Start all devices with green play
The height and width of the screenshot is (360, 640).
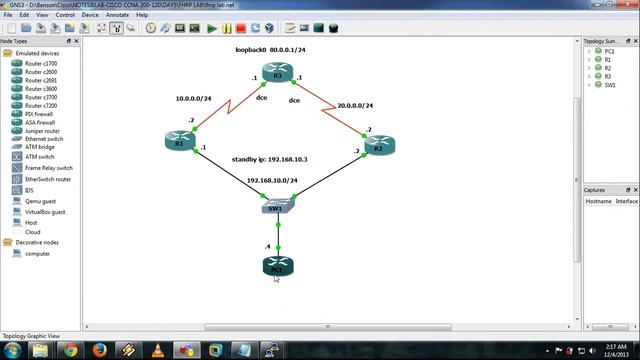point(211,28)
